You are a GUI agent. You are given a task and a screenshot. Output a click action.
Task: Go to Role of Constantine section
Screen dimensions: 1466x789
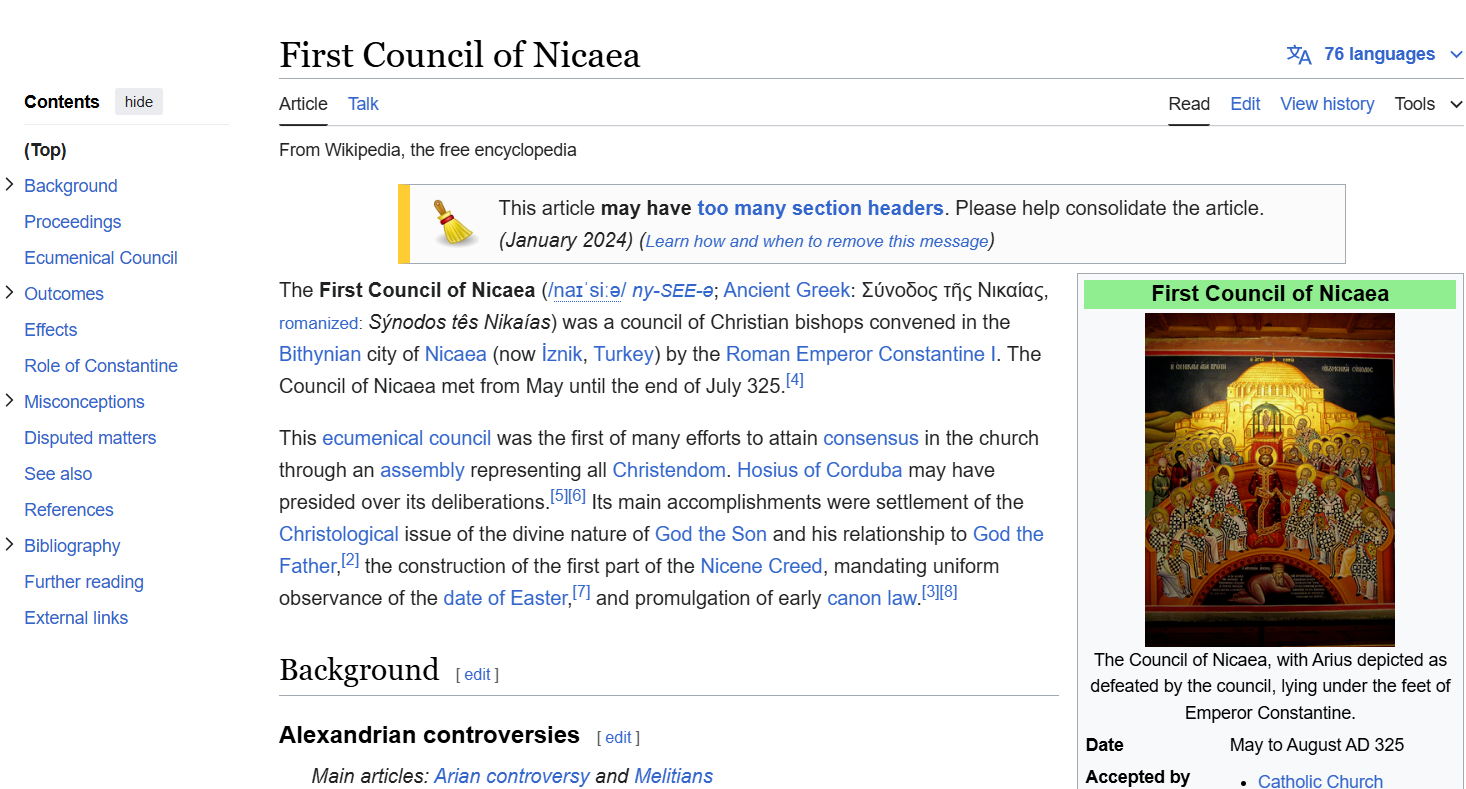coord(101,366)
